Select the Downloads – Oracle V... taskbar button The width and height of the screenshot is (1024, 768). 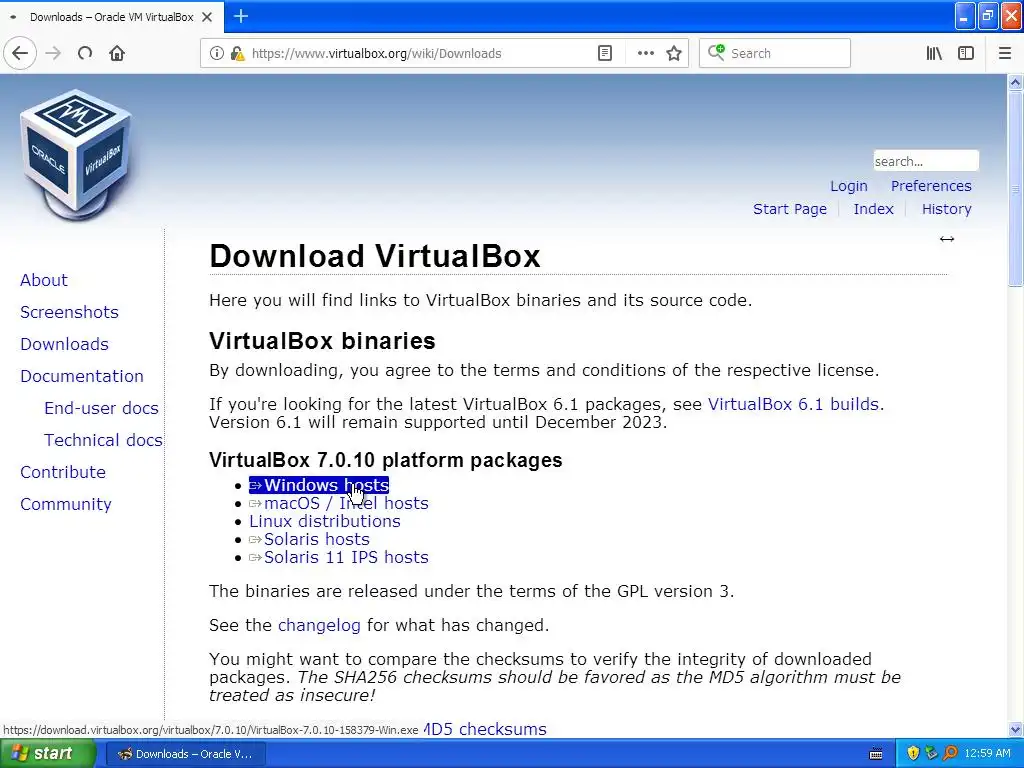click(185, 754)
